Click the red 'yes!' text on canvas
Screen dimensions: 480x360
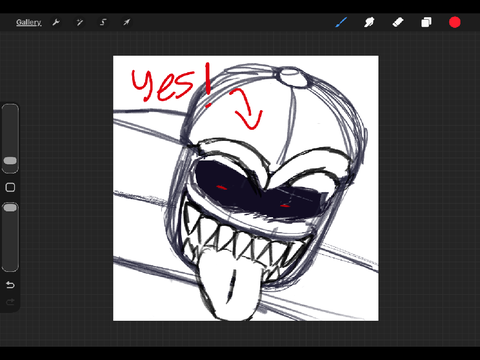click(172, 83)
